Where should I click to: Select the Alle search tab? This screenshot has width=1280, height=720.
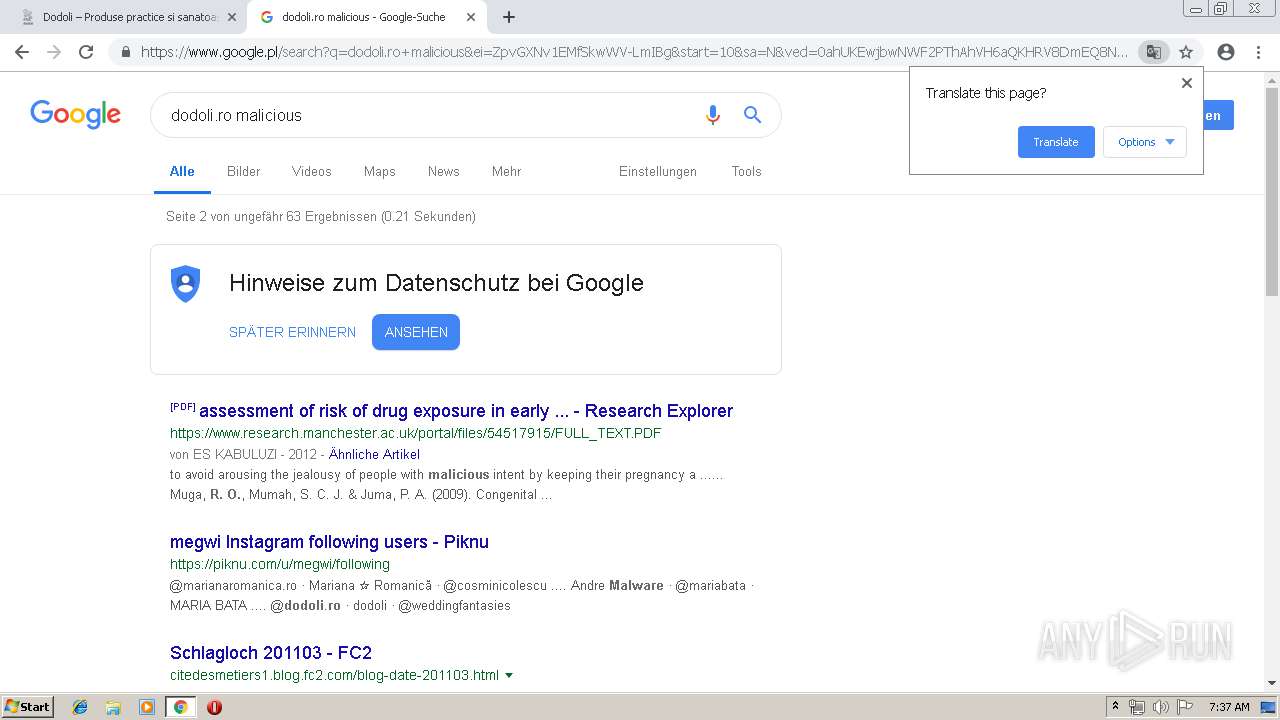[182, 172]
